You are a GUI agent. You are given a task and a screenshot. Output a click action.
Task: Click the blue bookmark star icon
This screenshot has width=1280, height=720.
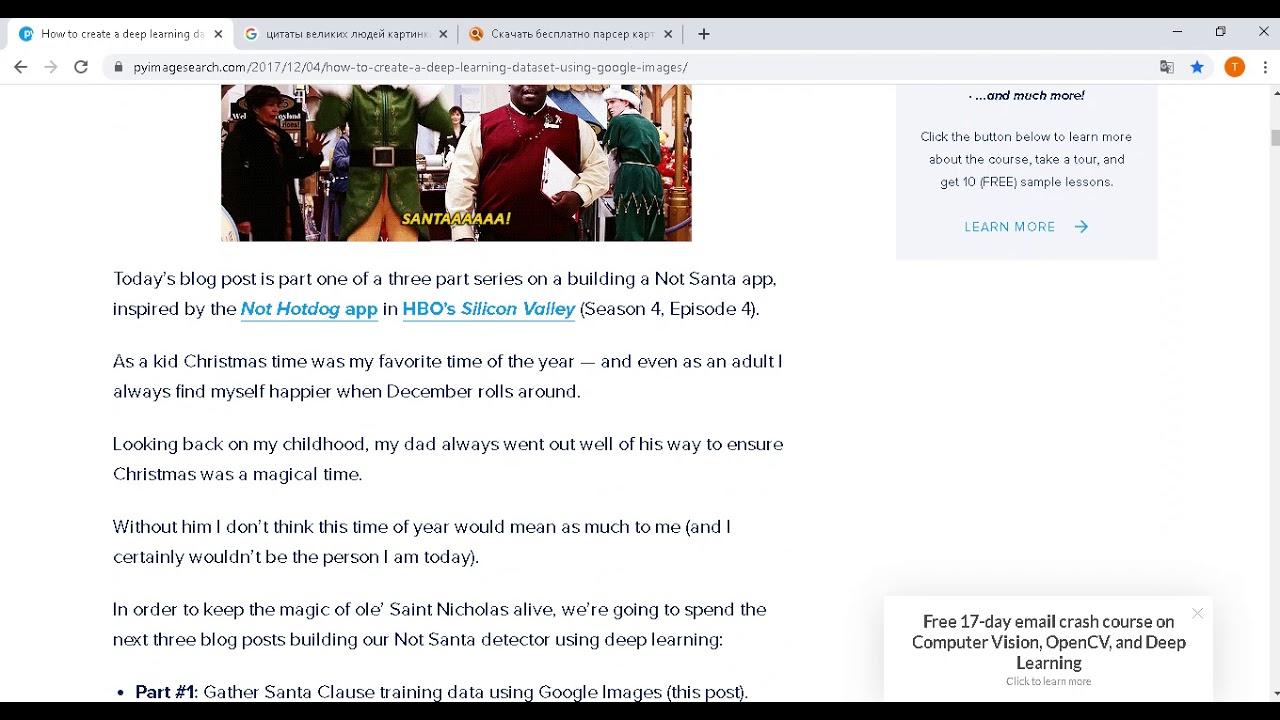(1197, 67)
